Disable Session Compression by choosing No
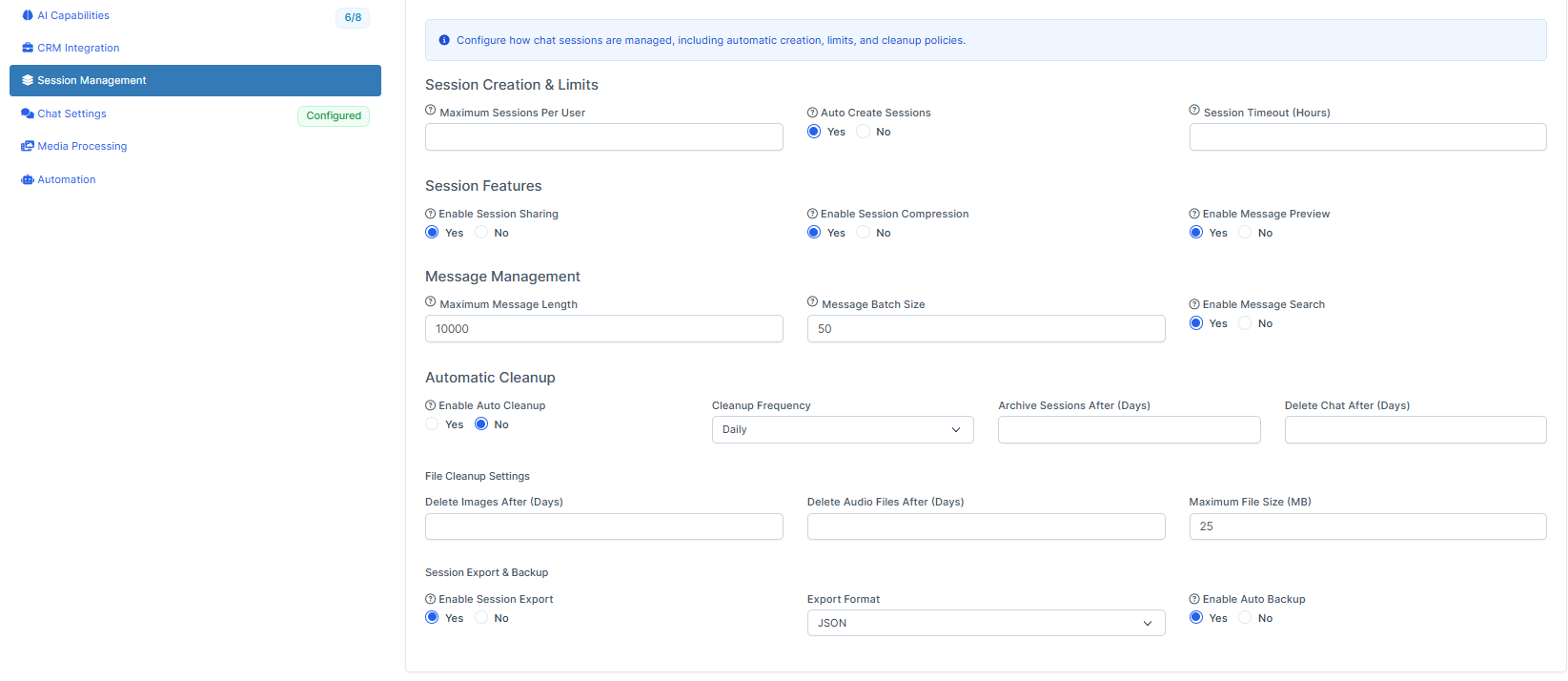The image size is (1568, 681). click(864, 233)
